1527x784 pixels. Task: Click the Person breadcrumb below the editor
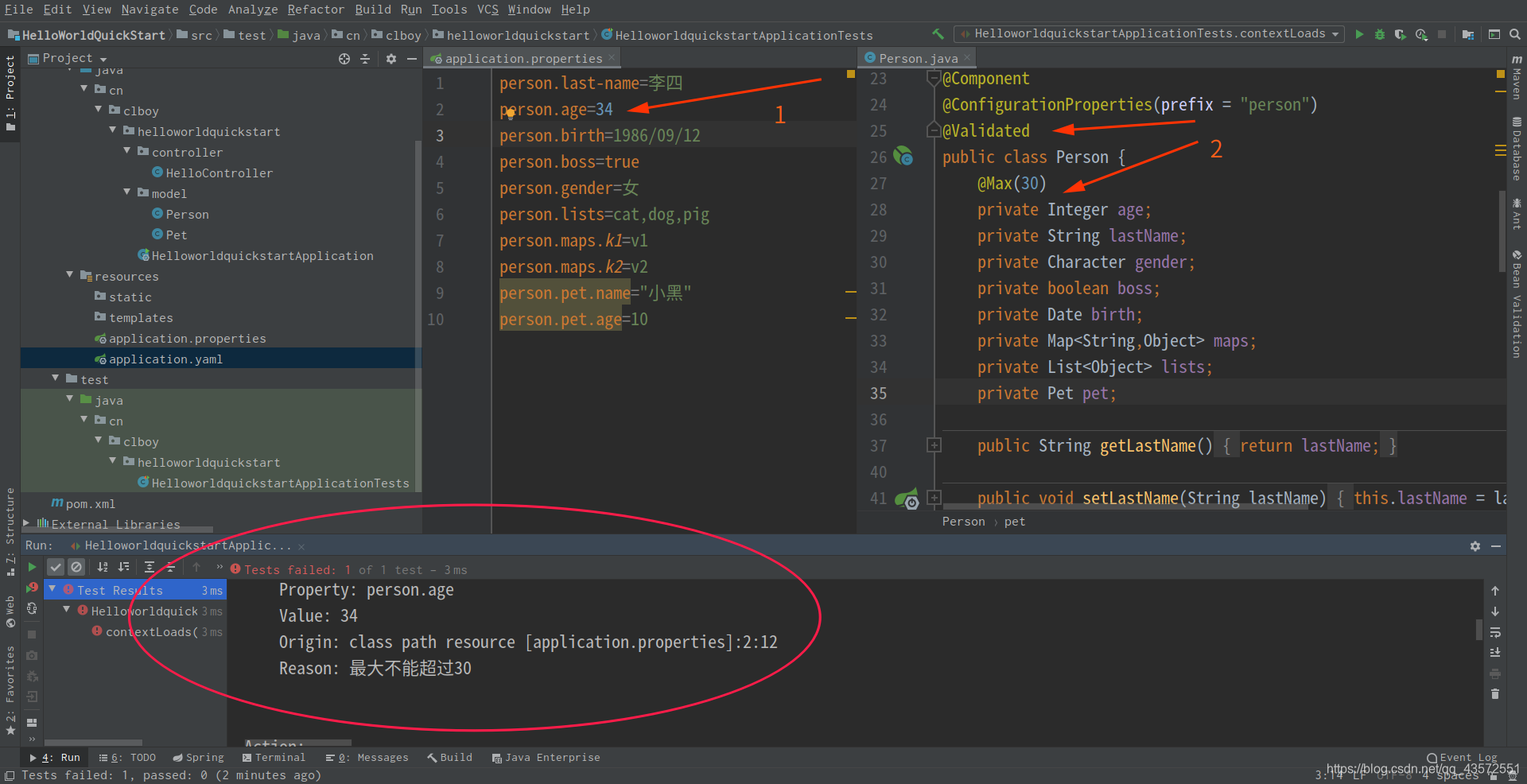963,522
